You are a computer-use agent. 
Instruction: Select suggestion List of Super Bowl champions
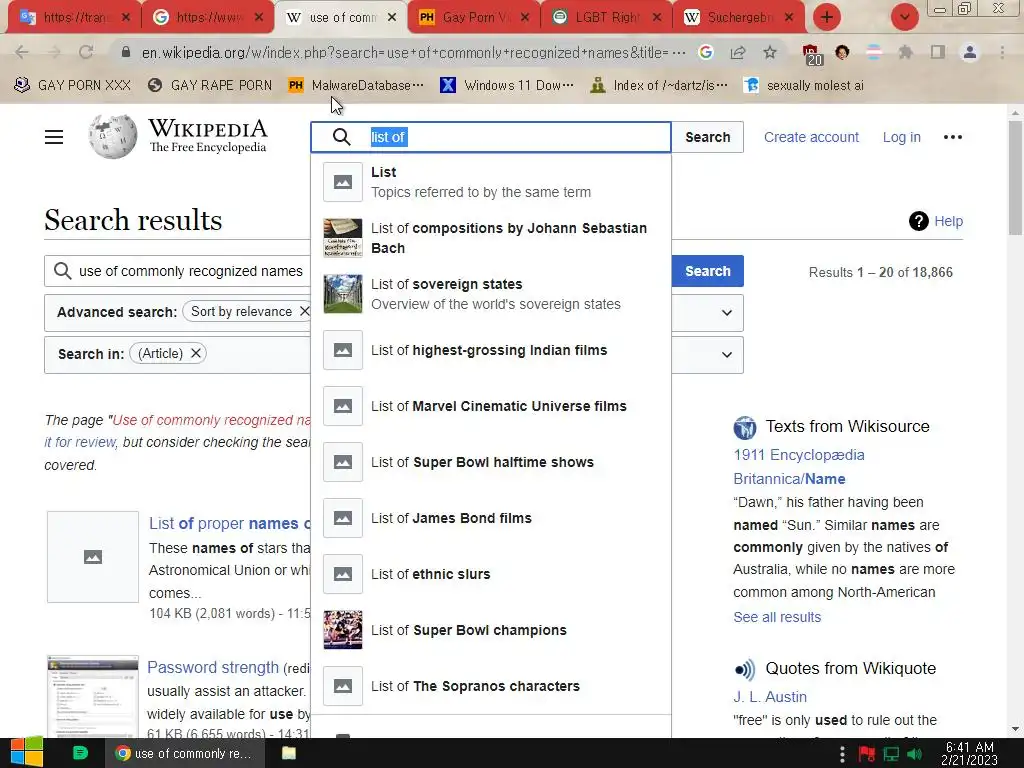pos(490,630)
